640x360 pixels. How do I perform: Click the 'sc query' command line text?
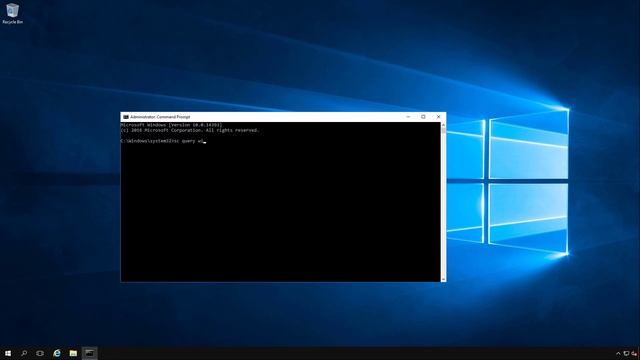[x=162, y=141]
